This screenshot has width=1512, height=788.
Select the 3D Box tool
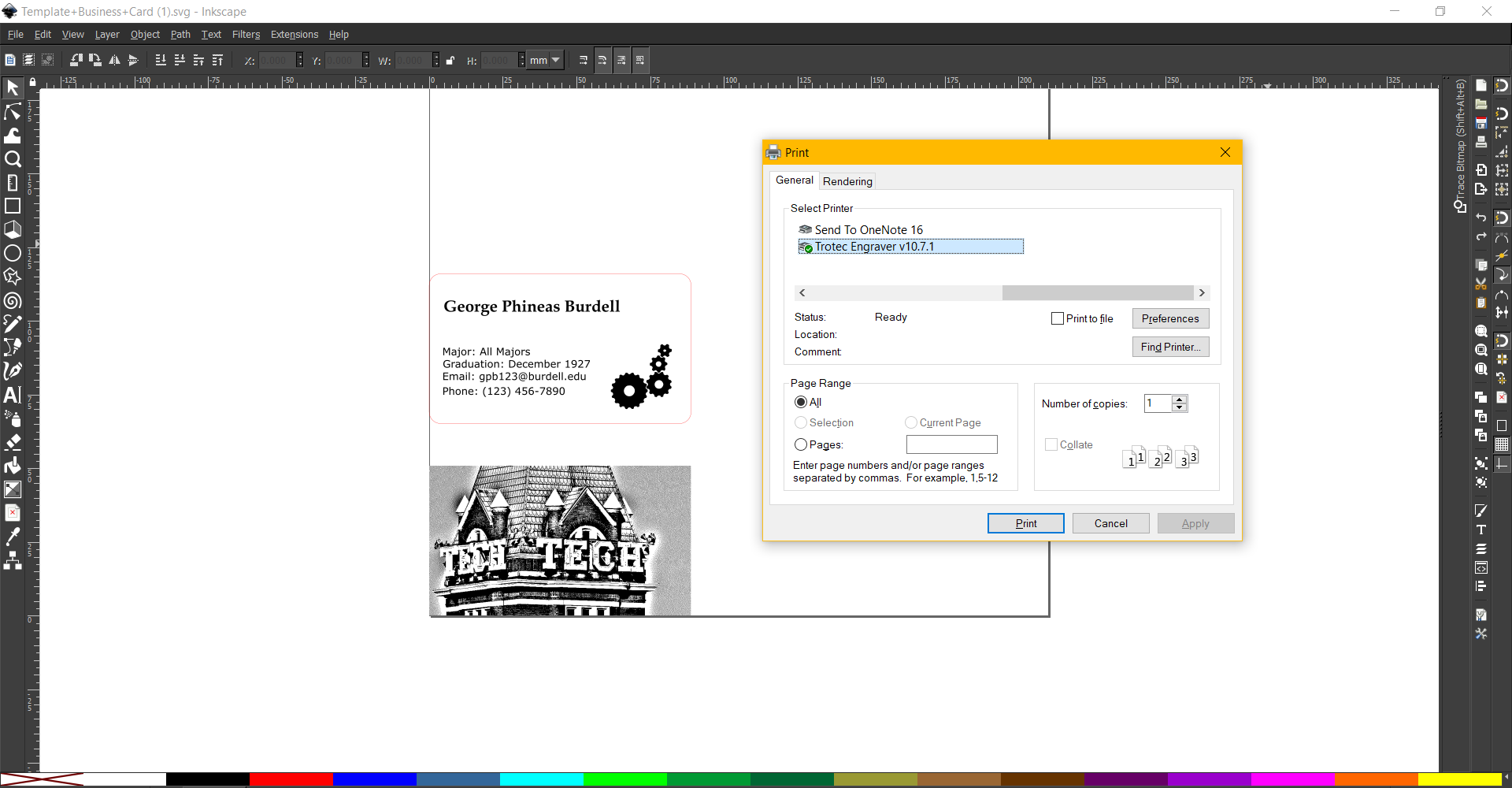pos(13,230)
